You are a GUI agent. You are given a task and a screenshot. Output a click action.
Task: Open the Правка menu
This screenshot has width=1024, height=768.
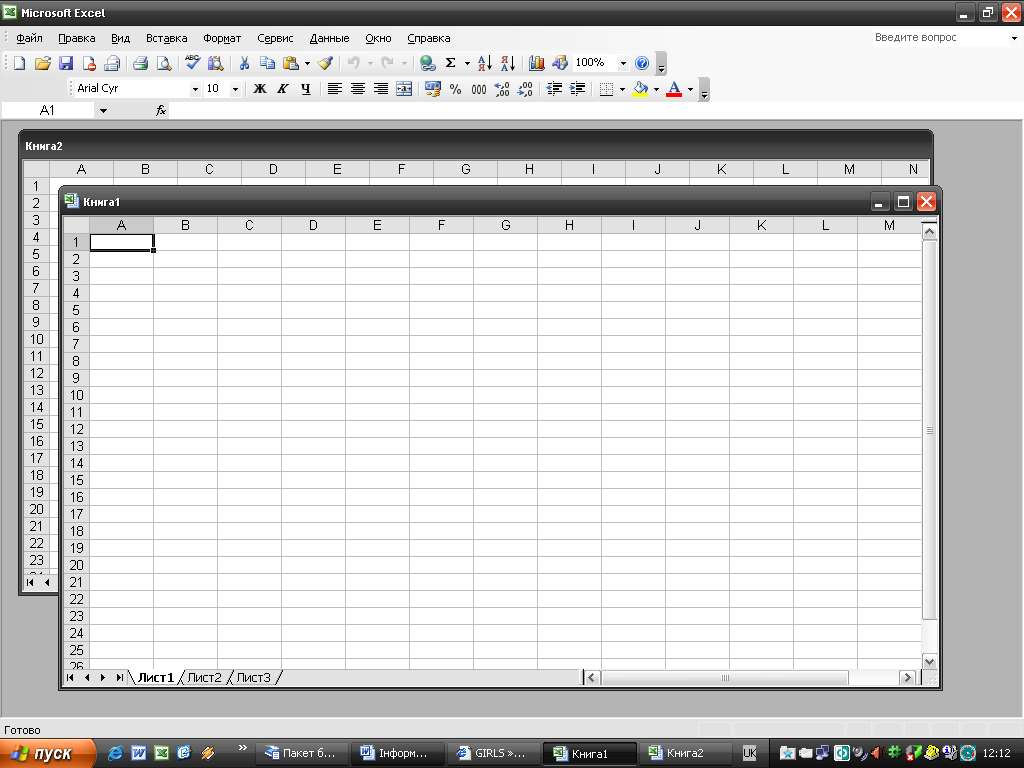pyautogui.click(x=76, y=38)
